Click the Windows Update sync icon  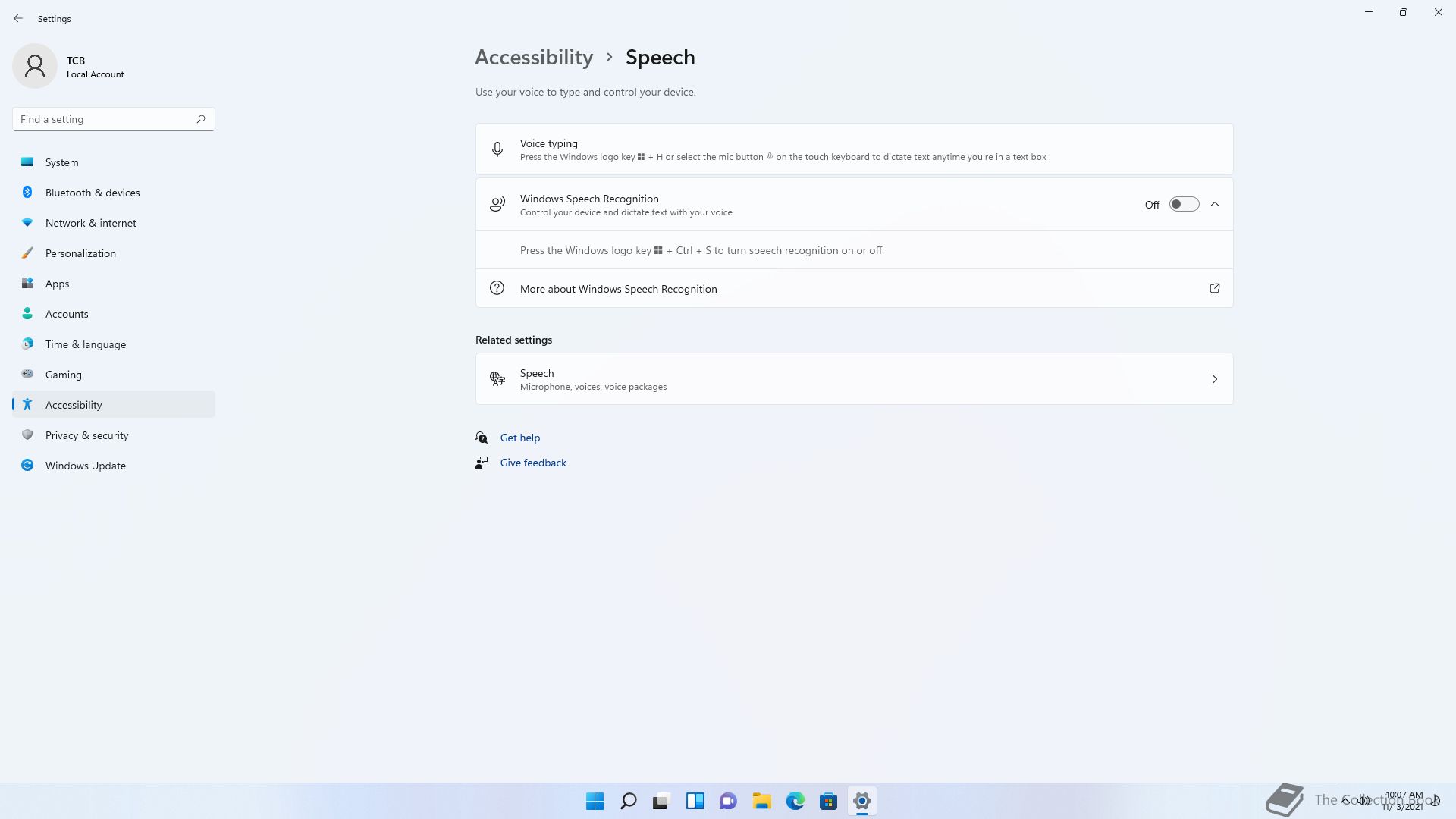coord(27,465)
